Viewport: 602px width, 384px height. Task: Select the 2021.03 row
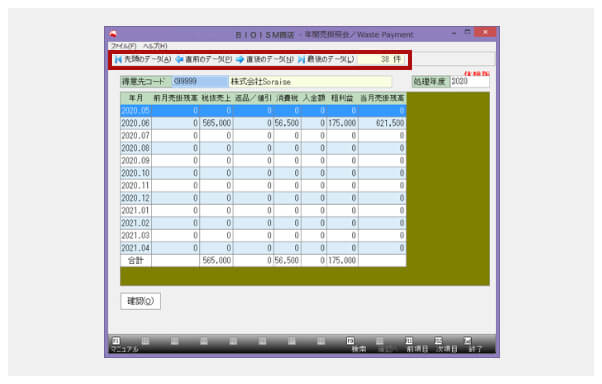pyautogui.click(x=263, y=235)
